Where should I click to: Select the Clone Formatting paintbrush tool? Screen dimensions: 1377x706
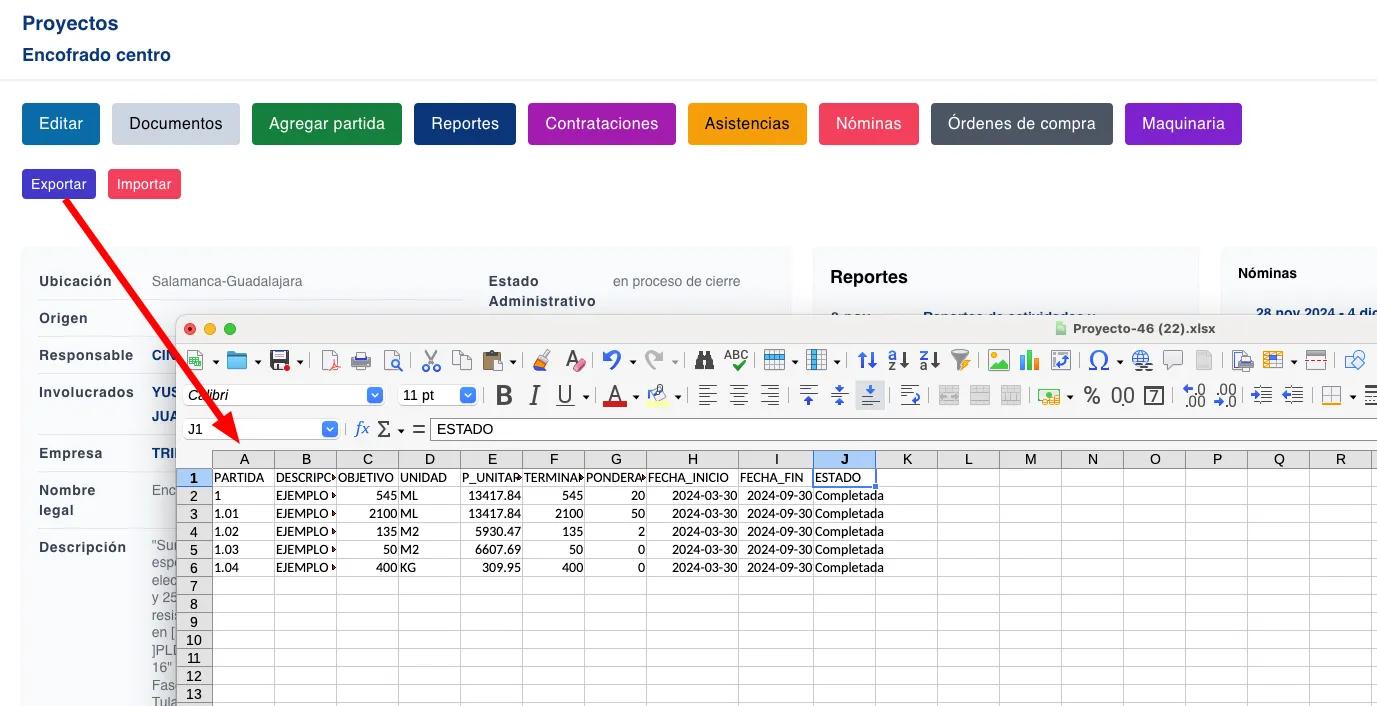pyautogui.click(x=541, y=361)
